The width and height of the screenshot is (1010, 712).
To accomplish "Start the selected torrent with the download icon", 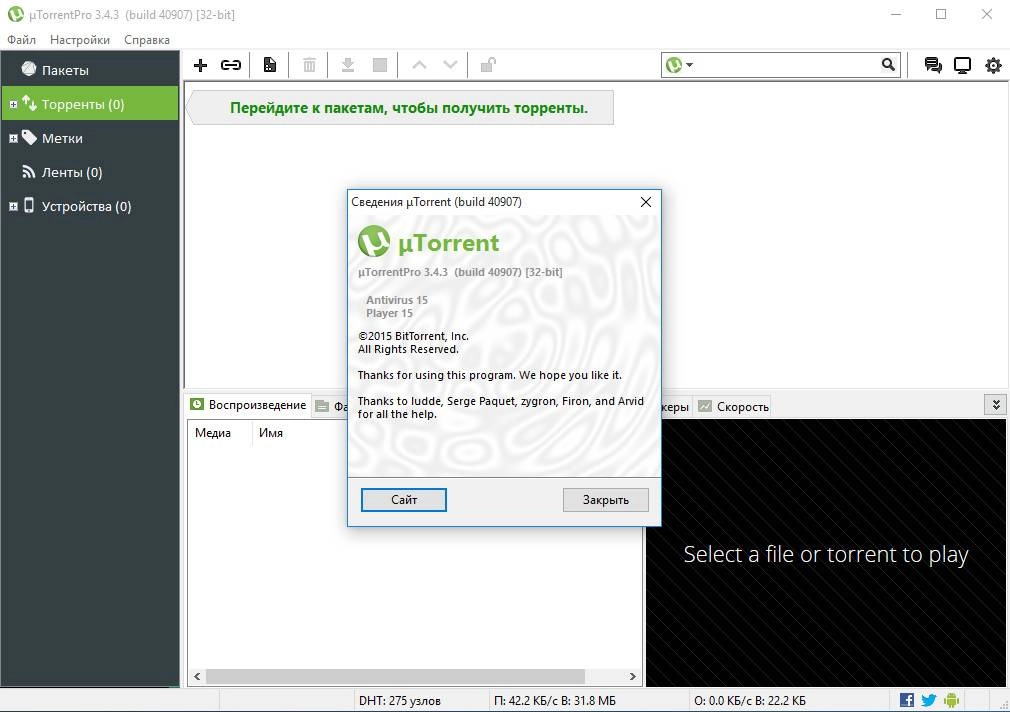I will [348, 65].
